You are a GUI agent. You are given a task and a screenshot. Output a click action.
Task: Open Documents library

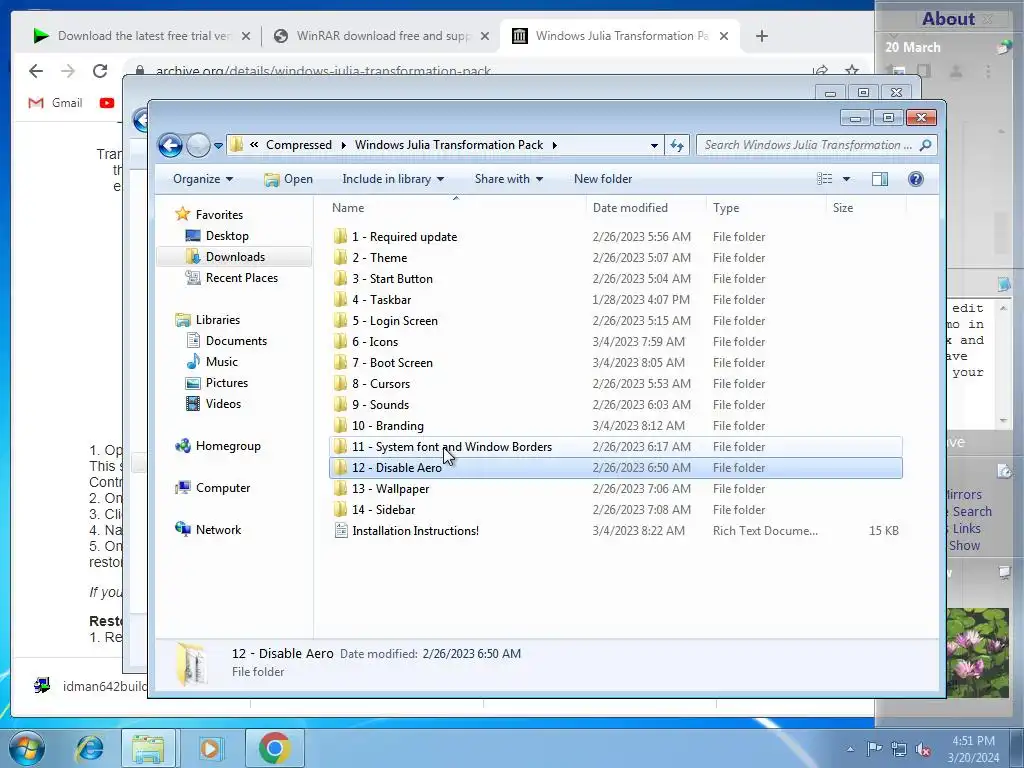pyautogui.click(x=236, y=341)
